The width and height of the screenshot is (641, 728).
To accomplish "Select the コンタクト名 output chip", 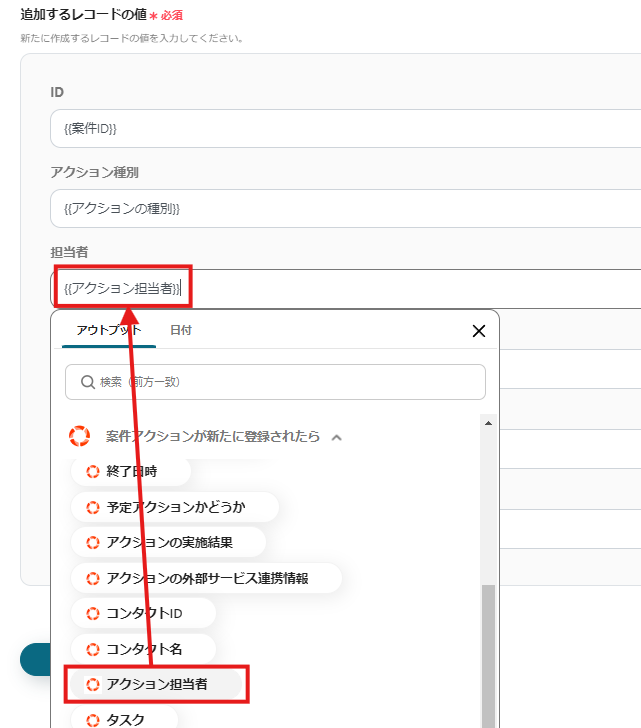I will tap(143, 649).
